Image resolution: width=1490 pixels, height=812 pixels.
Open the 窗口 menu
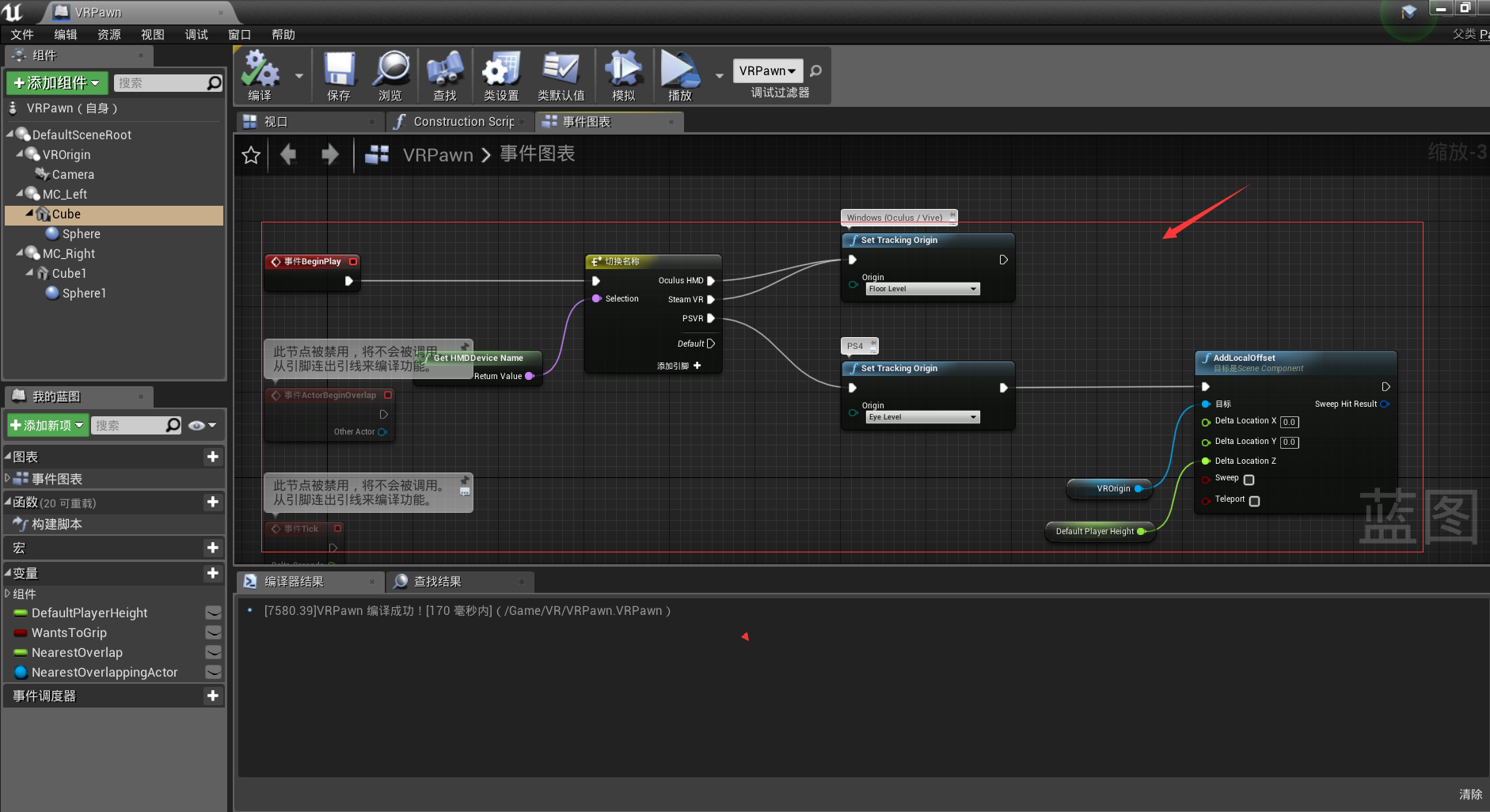pyautogui.click(x=238, y=34)
